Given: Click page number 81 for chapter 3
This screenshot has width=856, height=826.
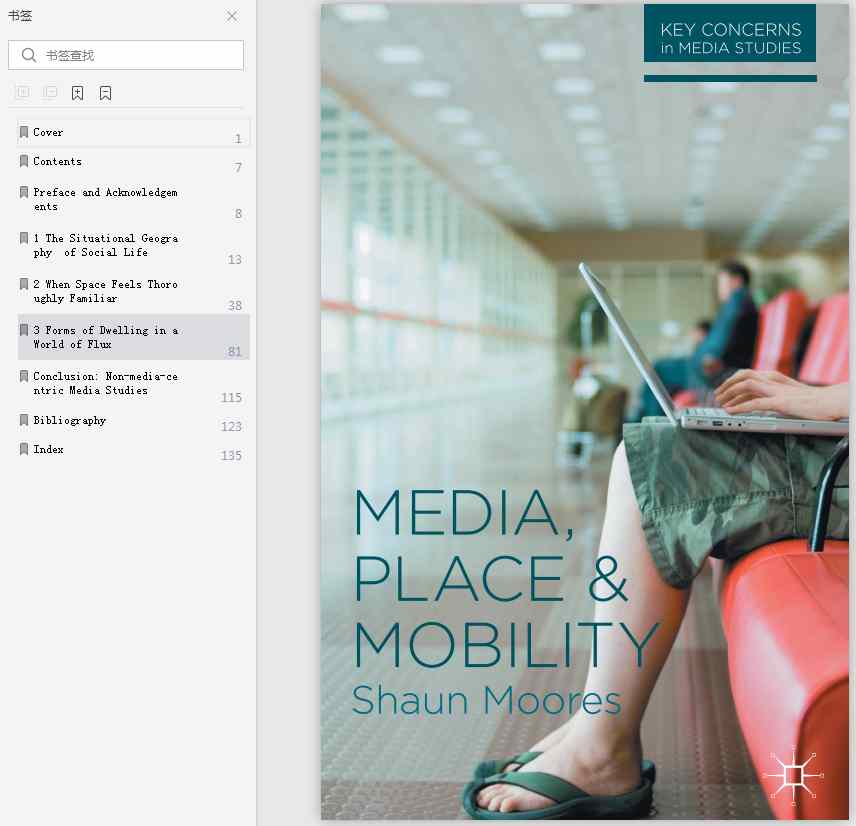Looking at the screenshot, I should [235, 351].
